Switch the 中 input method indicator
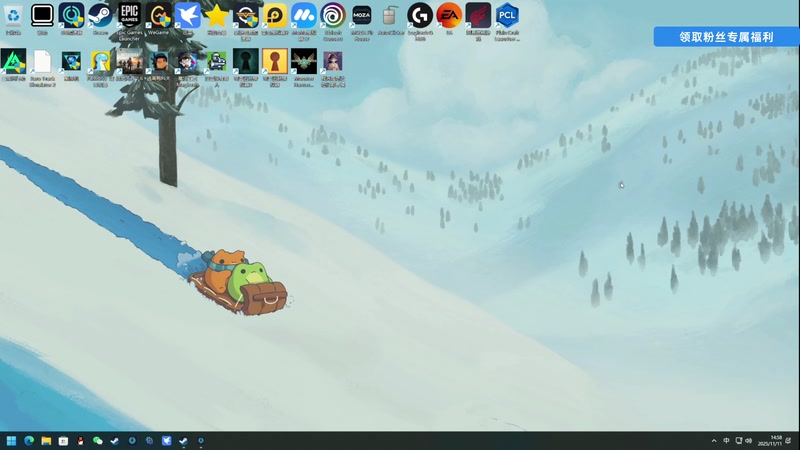The height and width of the screenshot is (450, 800). 726,441
